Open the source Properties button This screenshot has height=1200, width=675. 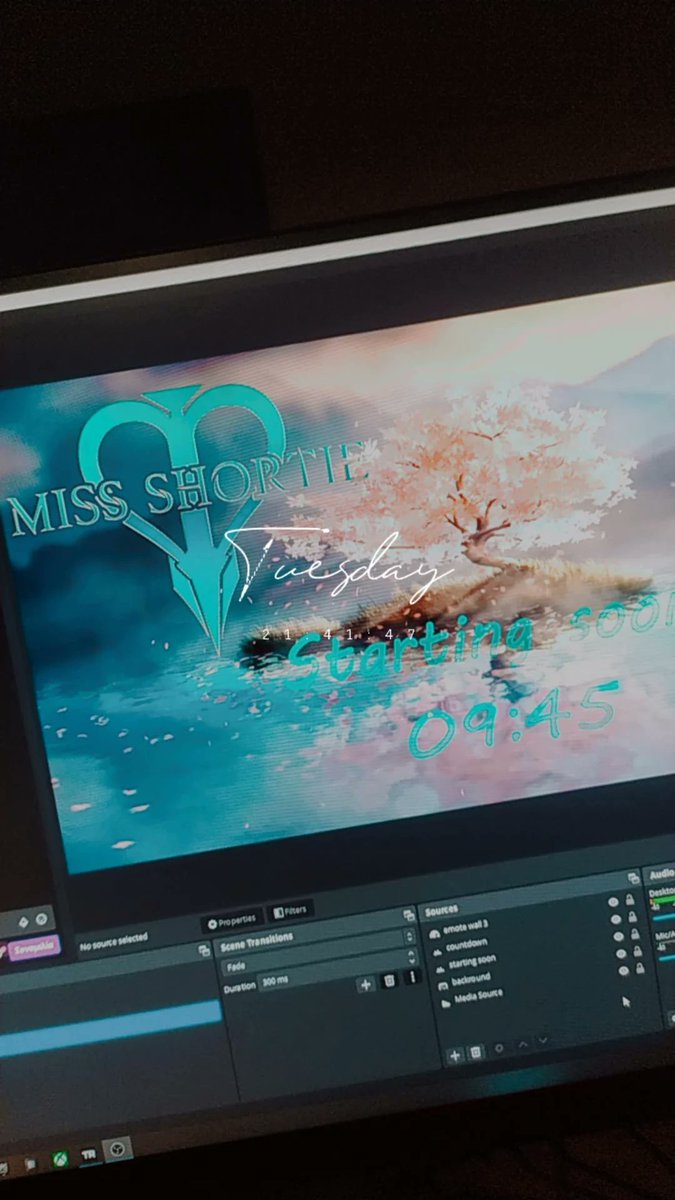pyautogui.click(x=232, y=919)
